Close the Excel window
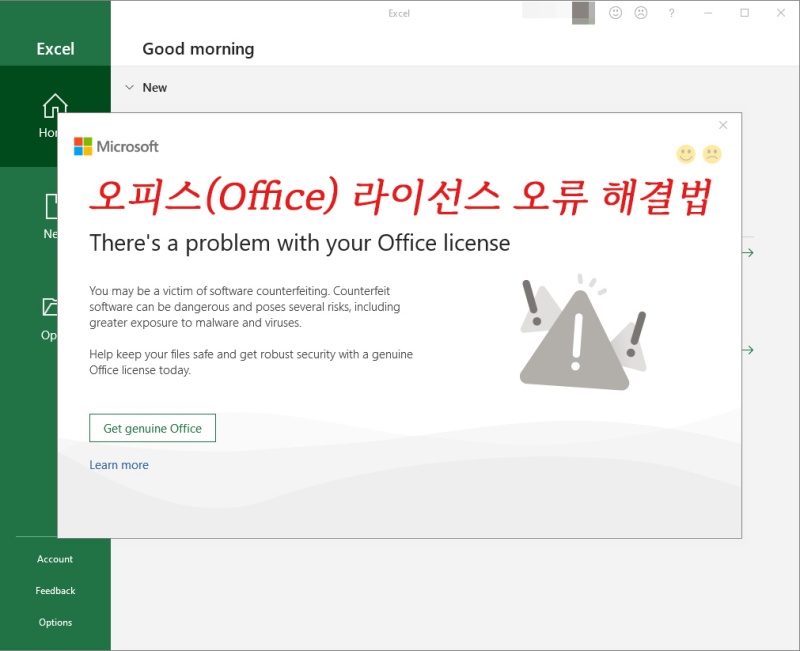Image resolution: width=800 pixels, height=651 pixels. 781,13
